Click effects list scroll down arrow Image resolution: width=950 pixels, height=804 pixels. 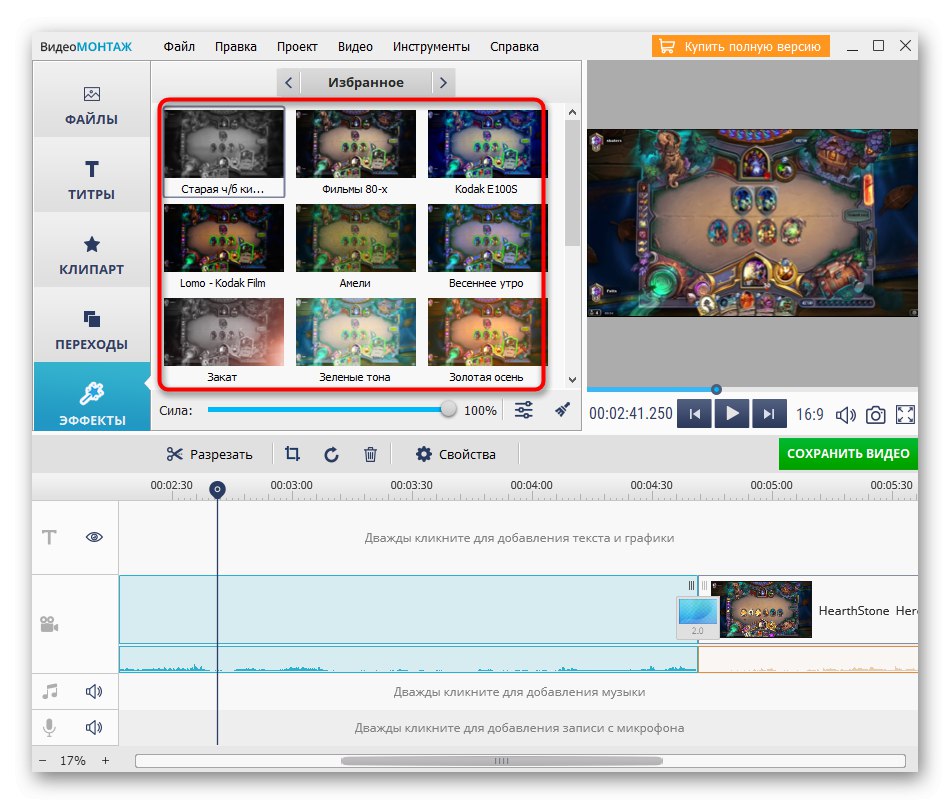[x=573, y=380]
